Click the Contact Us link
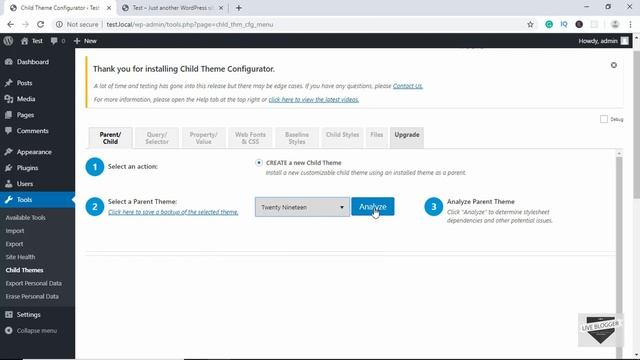The image size is (640, 360). [407, 86]
